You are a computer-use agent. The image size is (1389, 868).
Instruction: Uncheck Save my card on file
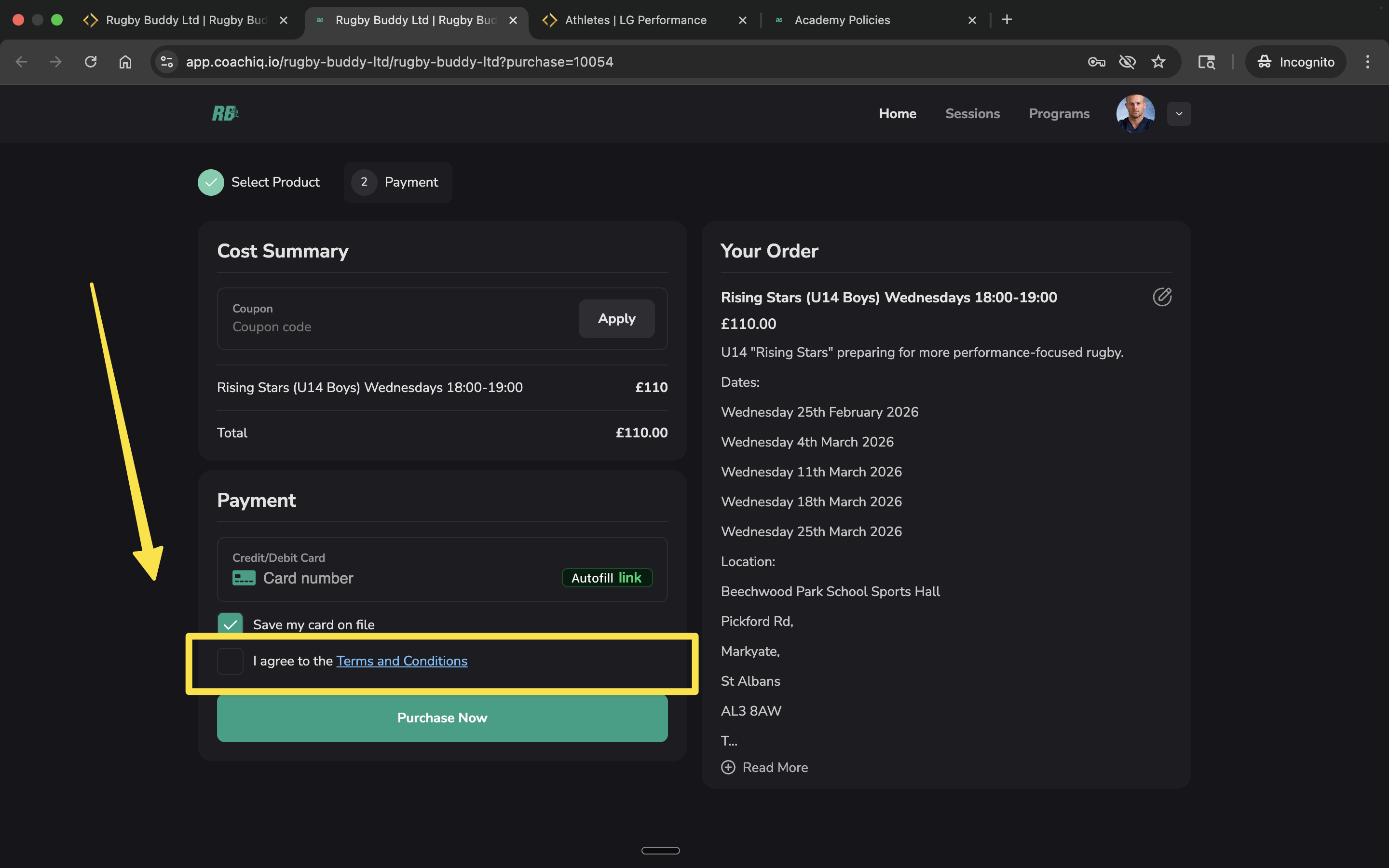(x=230, y=624)
